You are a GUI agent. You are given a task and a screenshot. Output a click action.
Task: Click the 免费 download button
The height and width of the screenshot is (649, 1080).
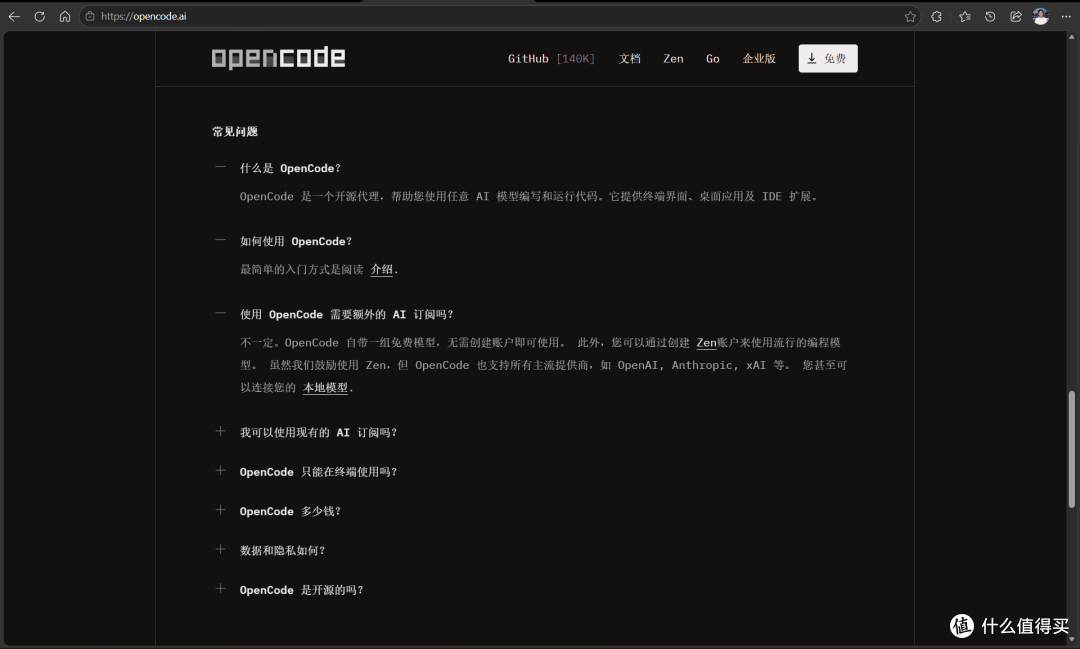pyautogui.click(x=828, y=59)
